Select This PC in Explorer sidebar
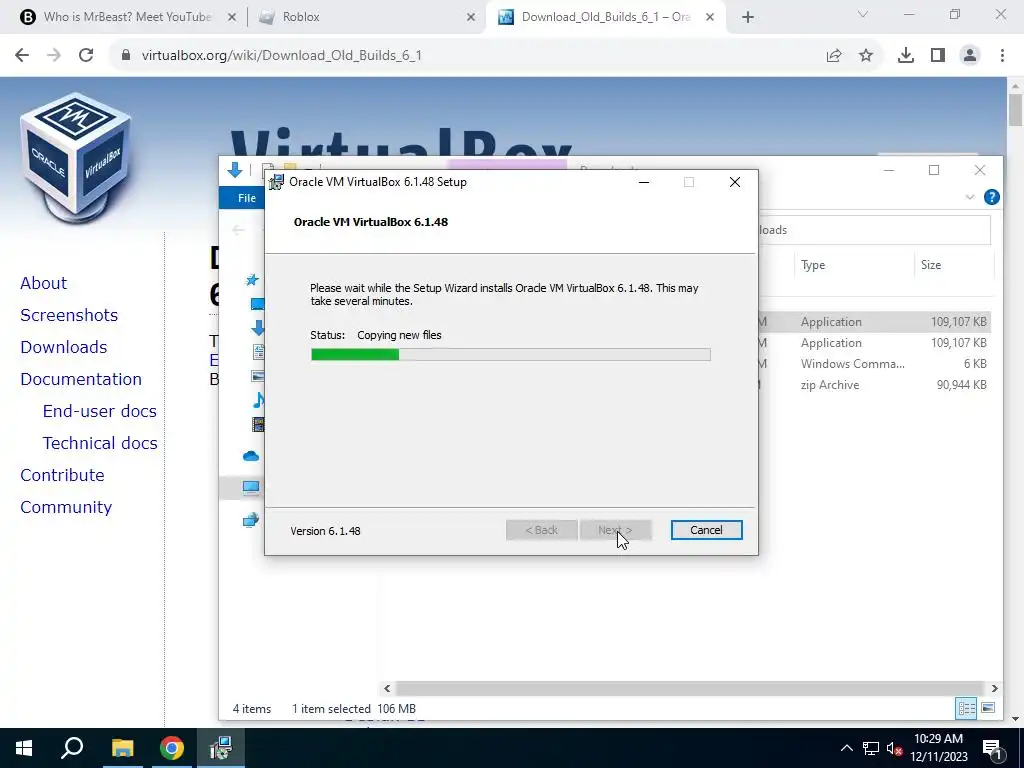 [251, 487]
